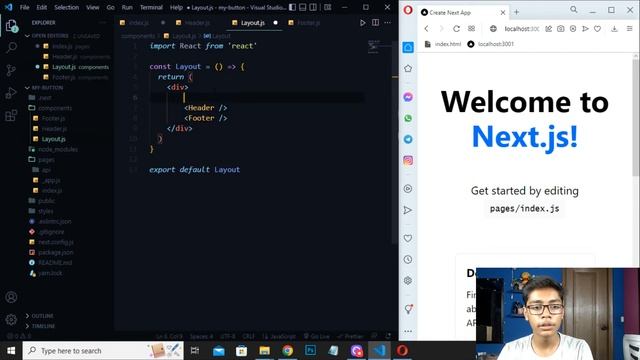Open Run and Debug in the activity bar

pos(11,93)
